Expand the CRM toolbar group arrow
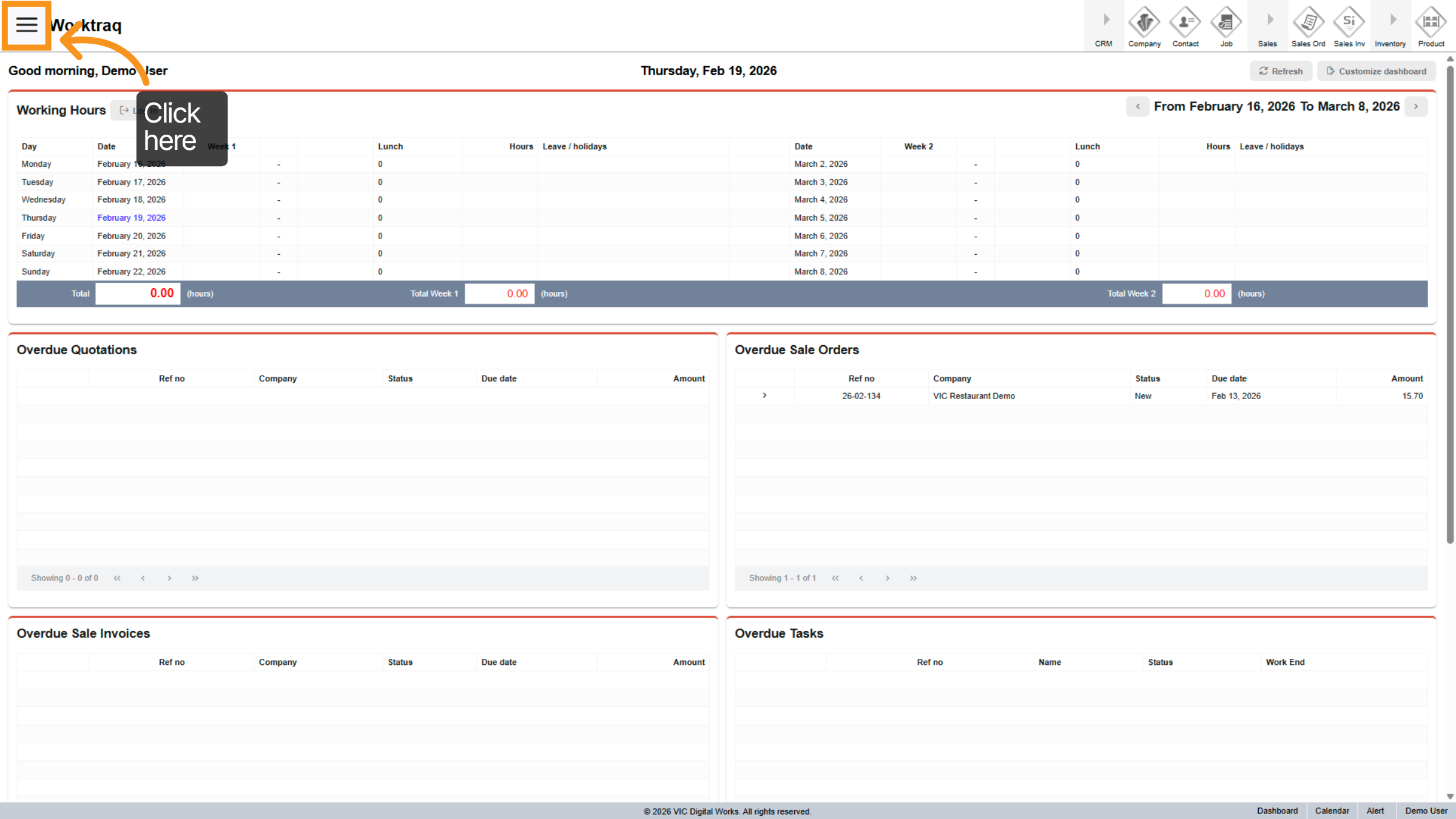The height and width of the screenshot is (819, 1456). (x=1105, y=21)
